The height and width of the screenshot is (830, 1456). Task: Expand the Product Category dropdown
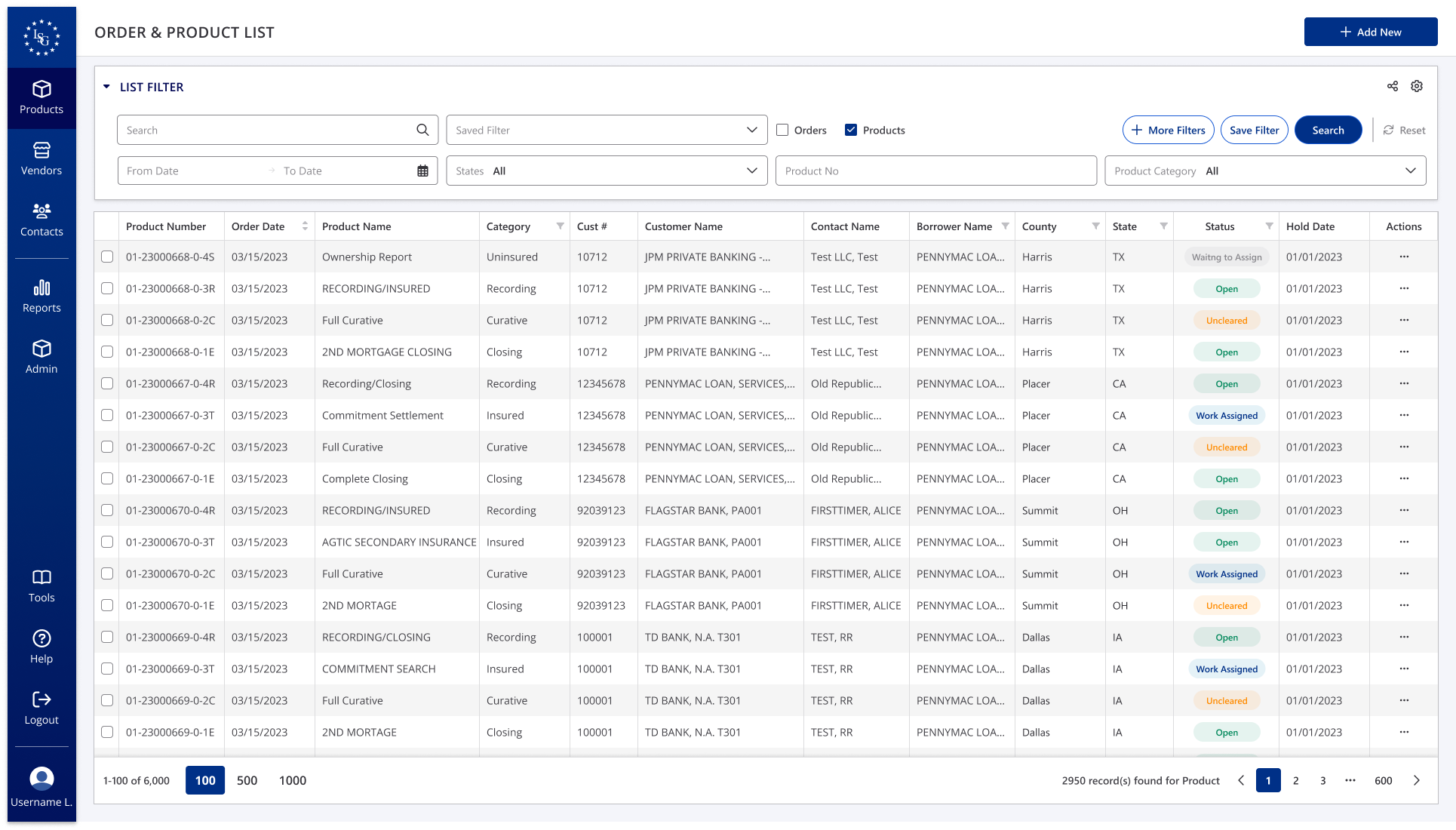click(1265, 171)
